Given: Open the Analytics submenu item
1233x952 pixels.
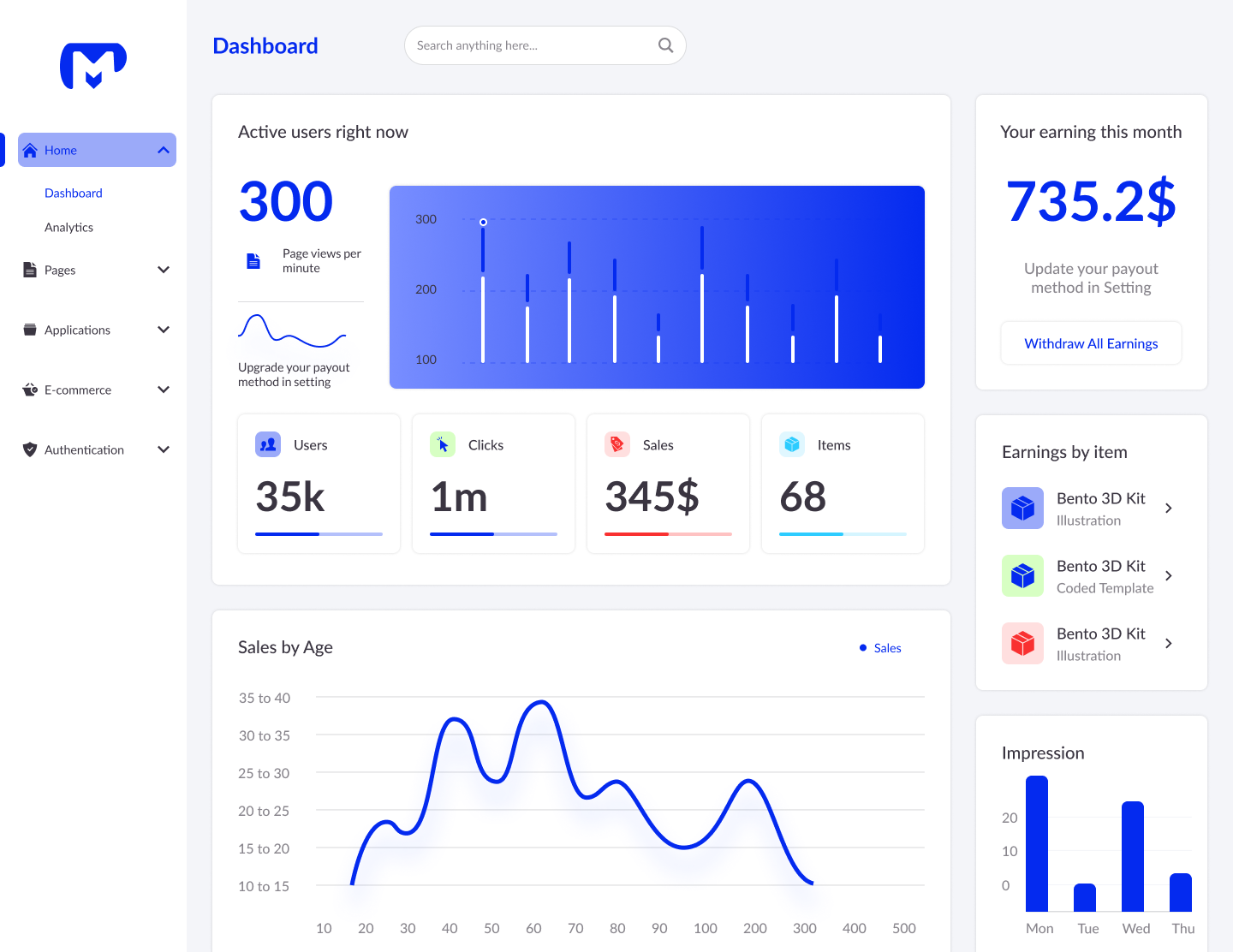Looking at the screenshot, I should pyautogui.click(x=68, y=228).
